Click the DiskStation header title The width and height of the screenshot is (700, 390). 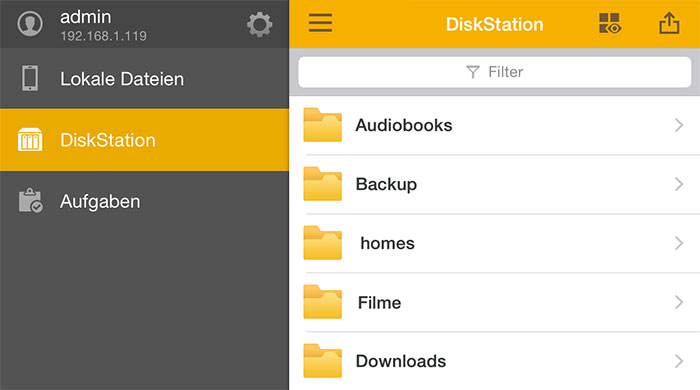[495, 24]
